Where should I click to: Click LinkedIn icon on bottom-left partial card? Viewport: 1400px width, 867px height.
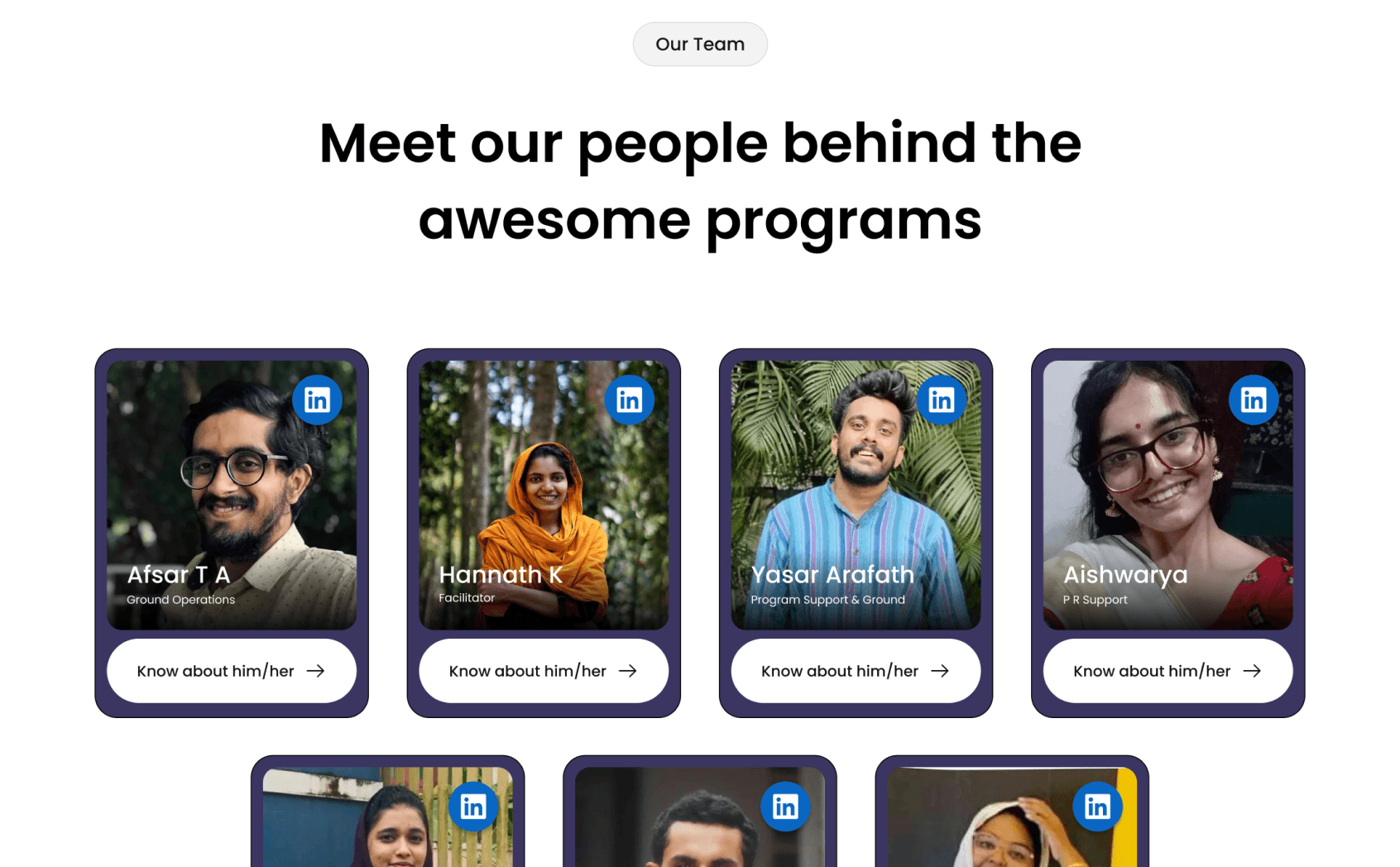(x=473, y=806)
